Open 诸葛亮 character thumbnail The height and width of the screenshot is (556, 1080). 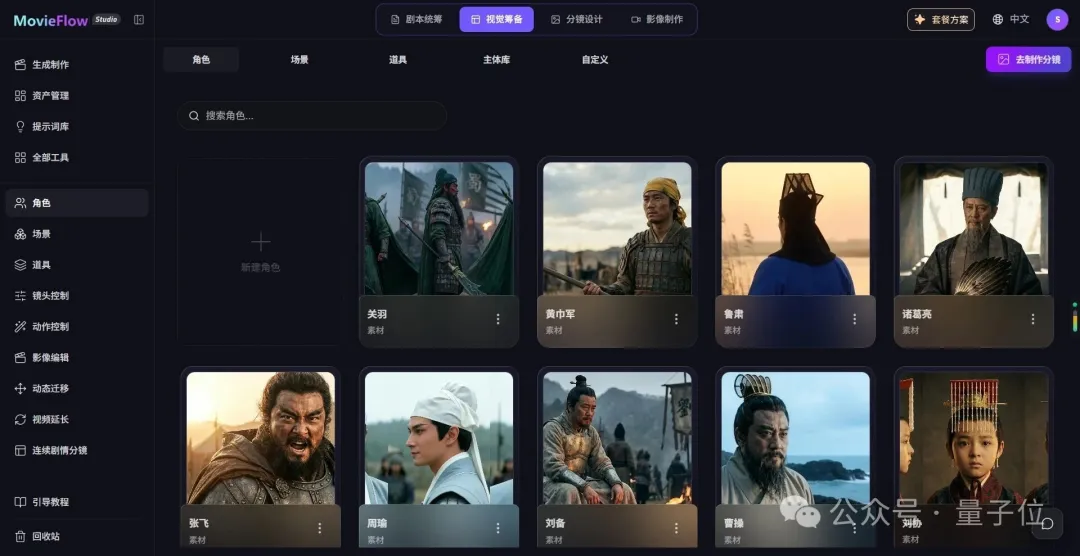pyautogui.click(x=974, y=229)
